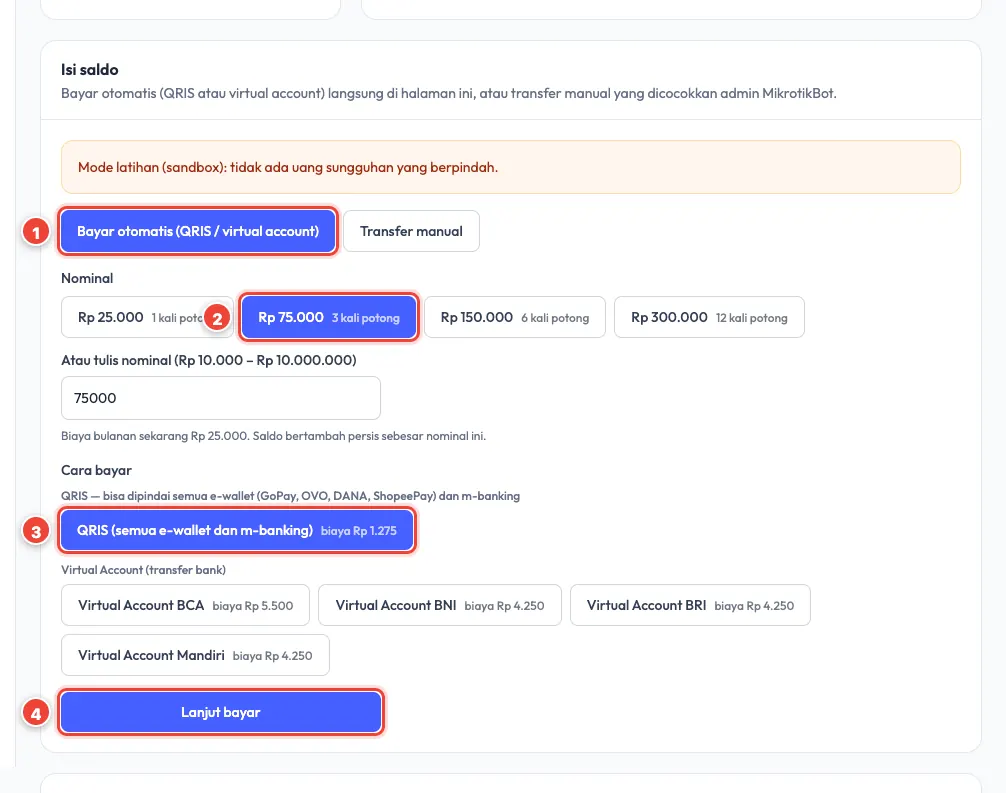
Task: Click the 'Biaya bulanan sekarang Rp 25.000' note
Action: 273,436
